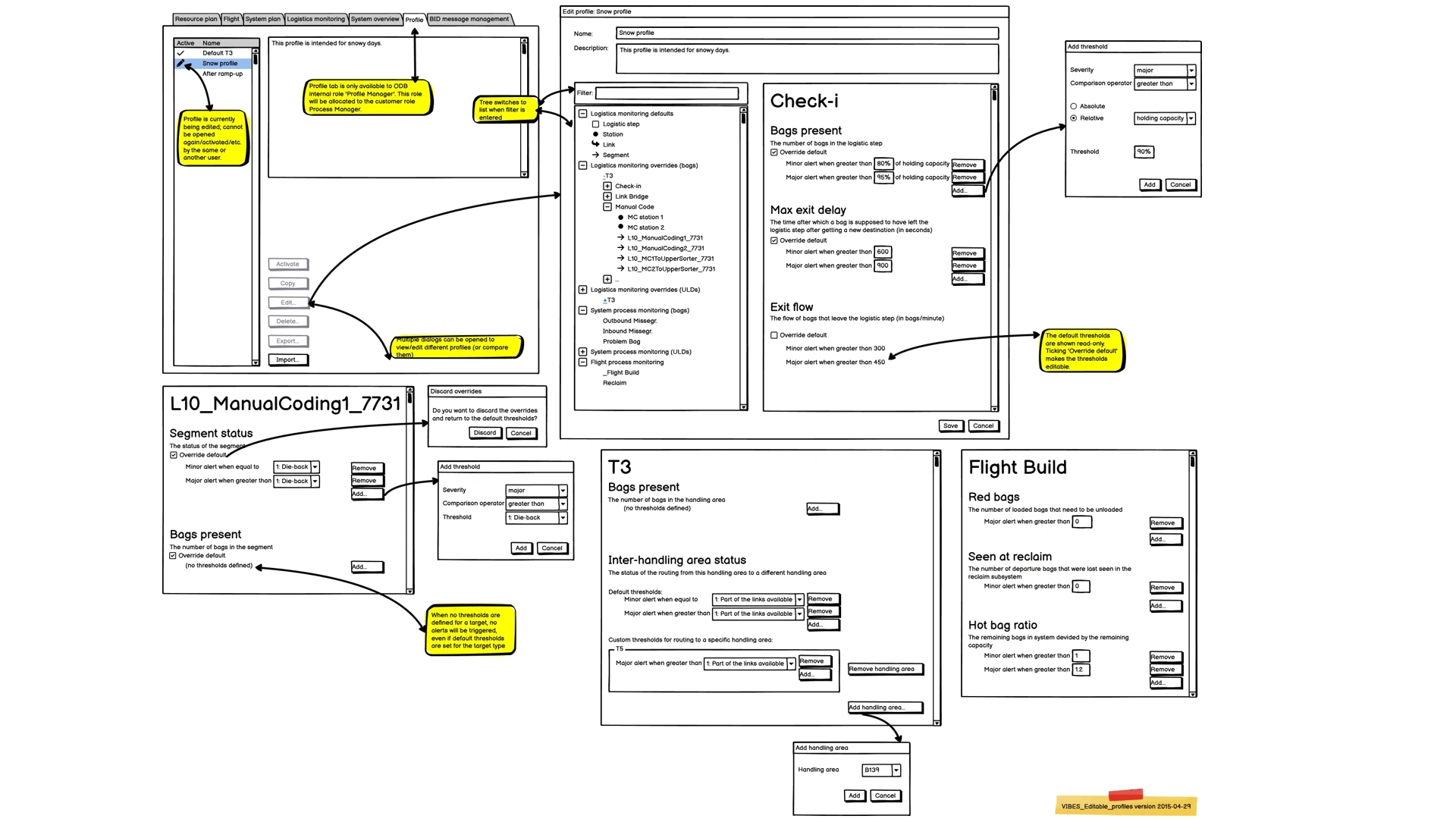The width and height of the screenshot is (1456, 819).
Task: Click Remove button next to Major alert threshold
Action: [962, 177]
